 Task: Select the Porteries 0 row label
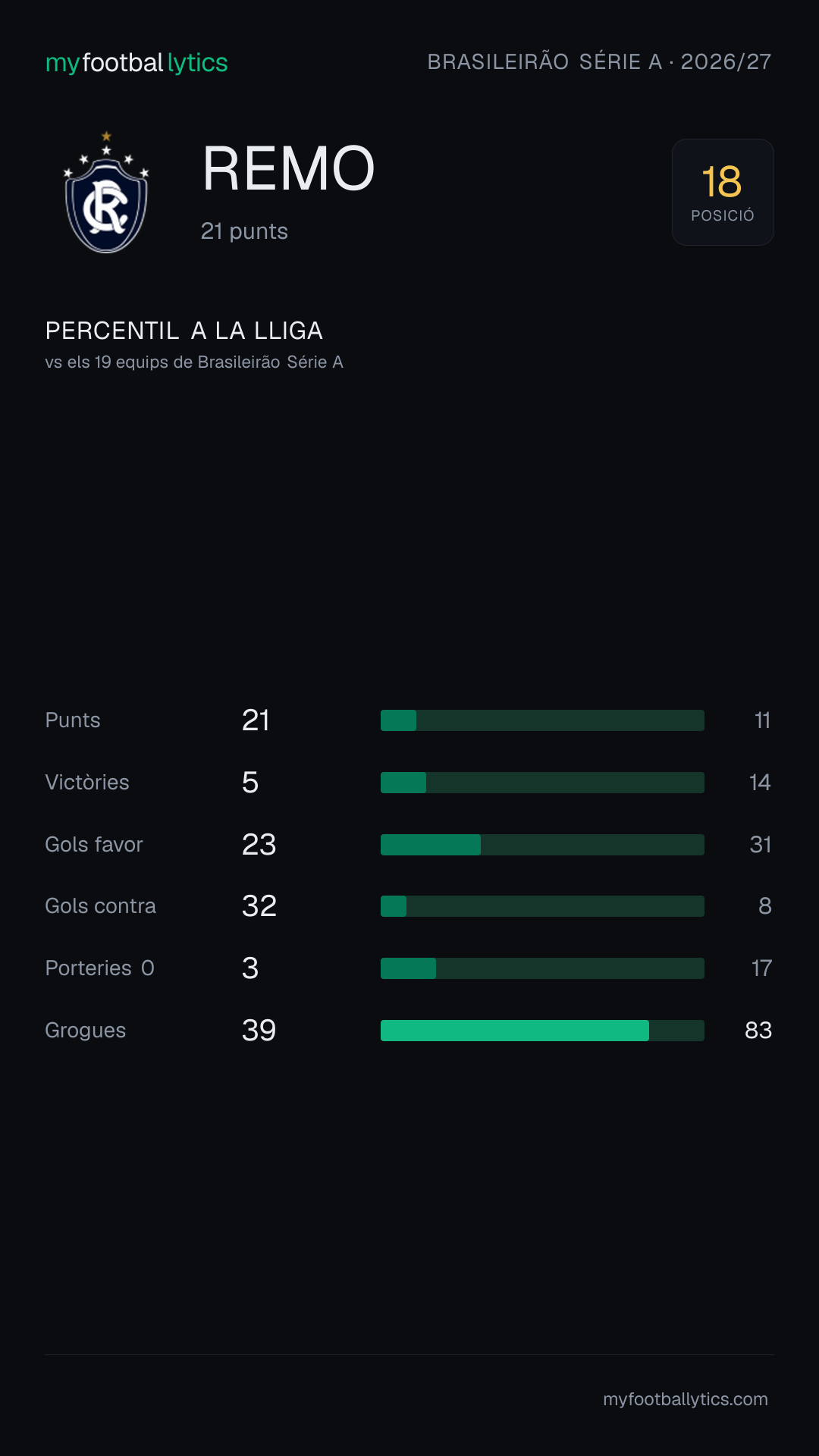[100, 968]
